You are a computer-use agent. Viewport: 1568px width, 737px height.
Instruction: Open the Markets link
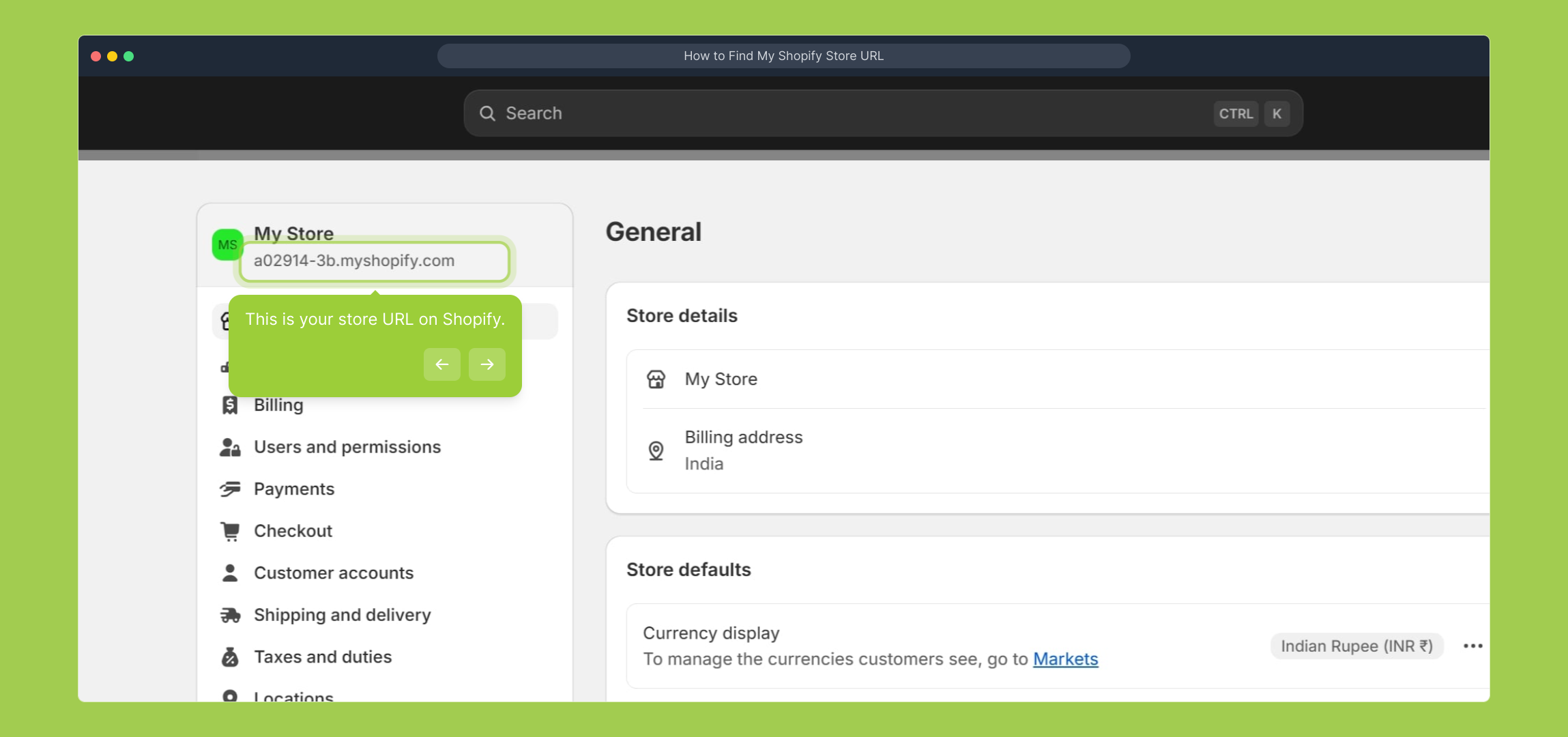coord(1065,659)
